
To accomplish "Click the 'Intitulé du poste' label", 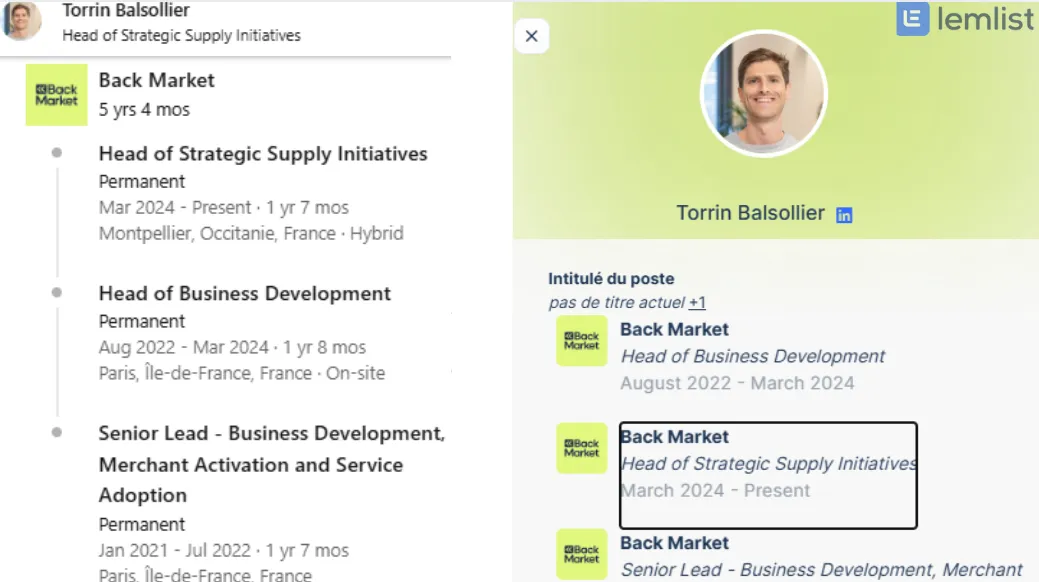I will [x=611, y=278].
